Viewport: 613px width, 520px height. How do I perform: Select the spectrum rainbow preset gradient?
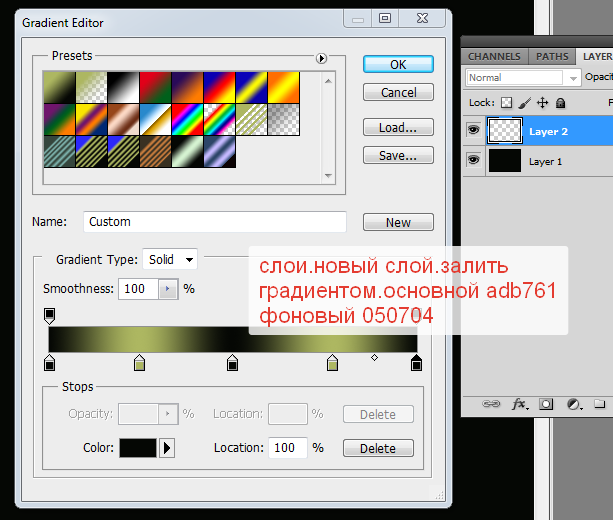click(x=188, y=120)
